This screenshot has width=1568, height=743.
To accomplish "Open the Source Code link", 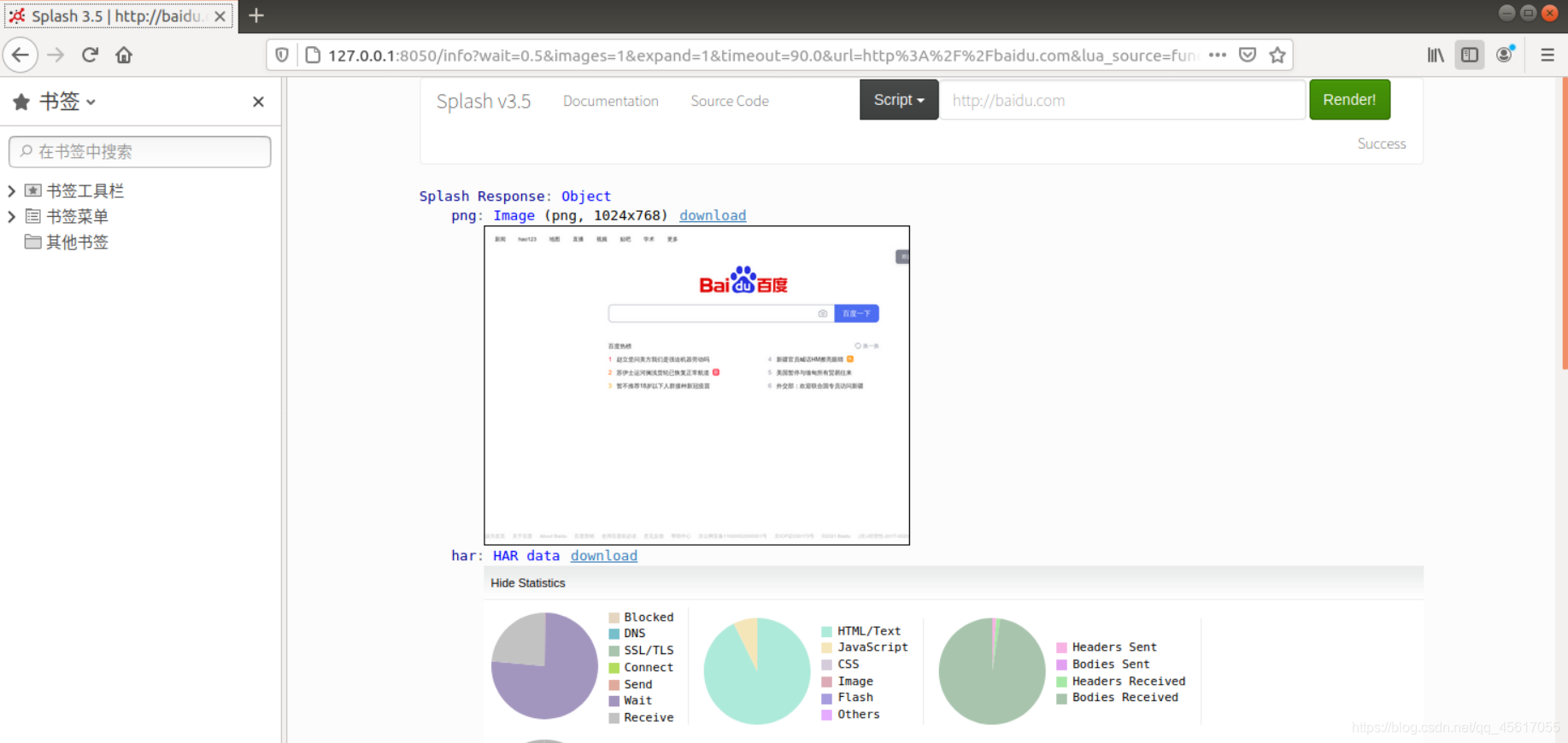I will pos(730,101).
